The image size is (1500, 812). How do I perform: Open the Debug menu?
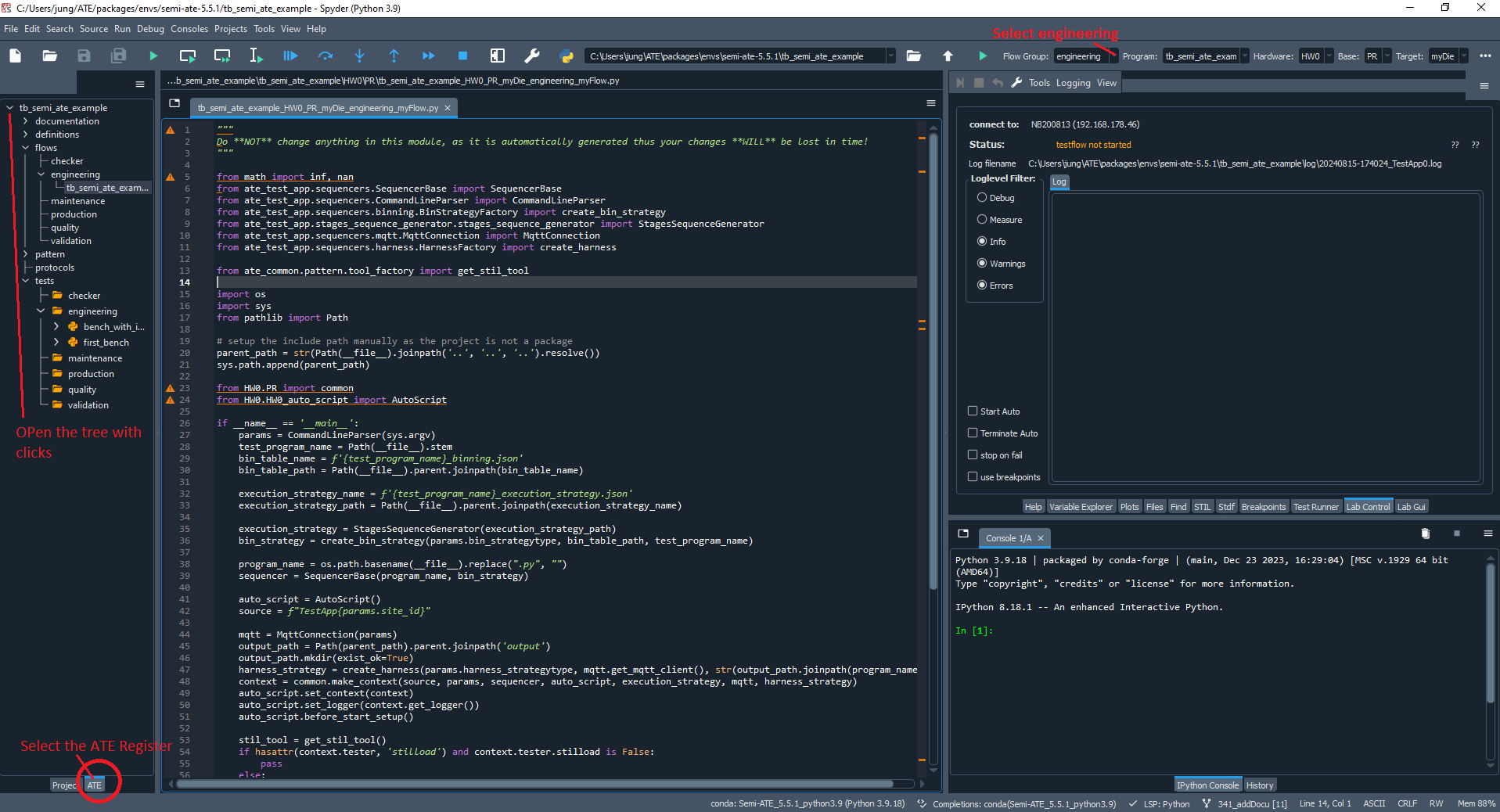(150, 29)
